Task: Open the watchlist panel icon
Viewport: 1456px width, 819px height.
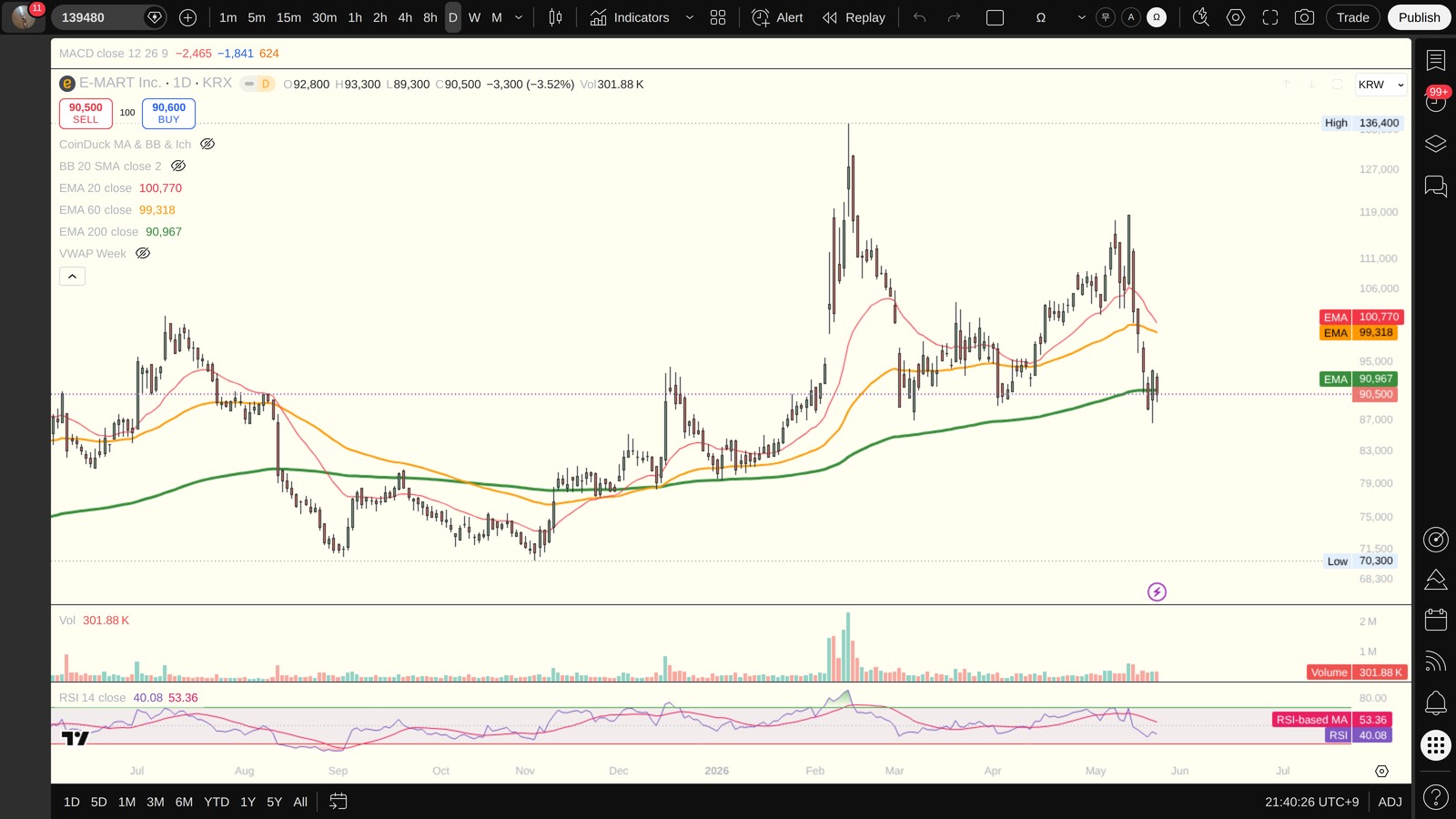Action: tap(1436, 61)
